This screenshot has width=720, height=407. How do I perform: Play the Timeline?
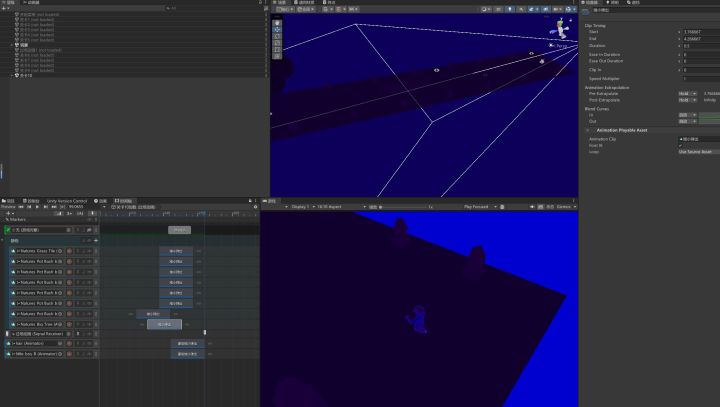click(x=37, y=207)
